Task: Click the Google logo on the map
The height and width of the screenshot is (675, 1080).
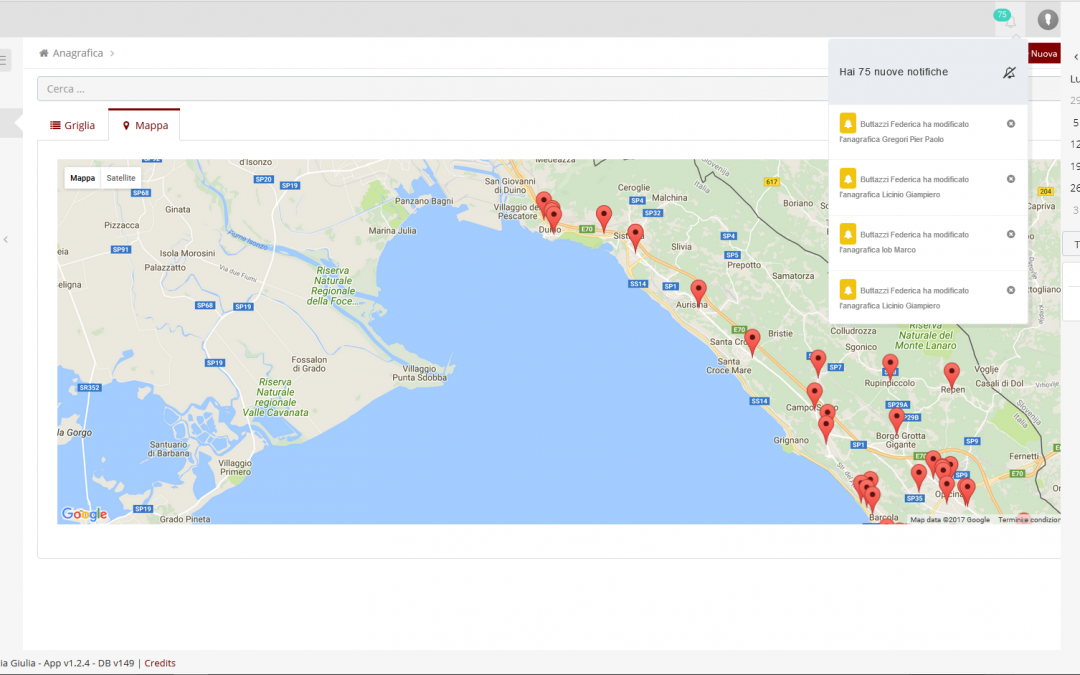Action: [x=84, y=514]
